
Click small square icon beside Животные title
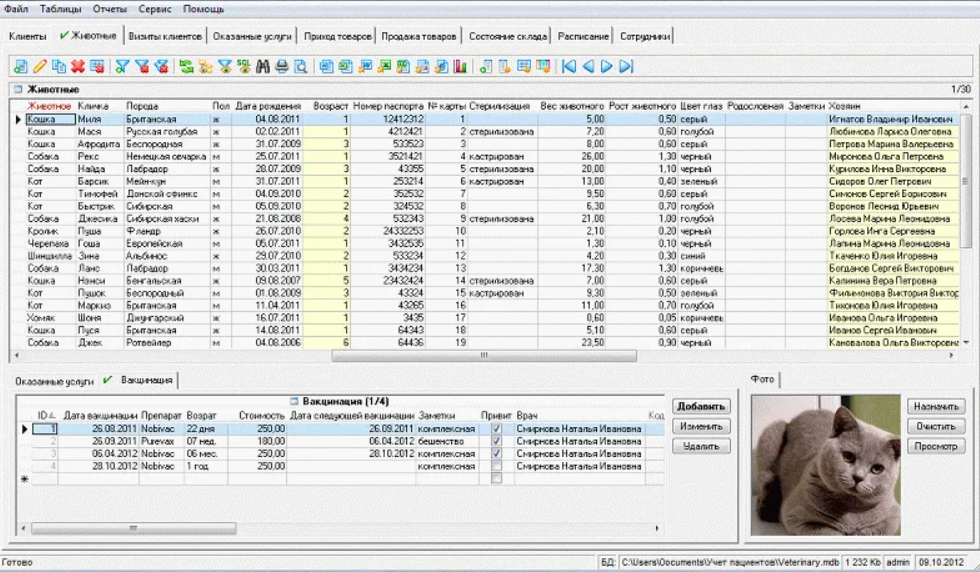click(x=18, y=89)
